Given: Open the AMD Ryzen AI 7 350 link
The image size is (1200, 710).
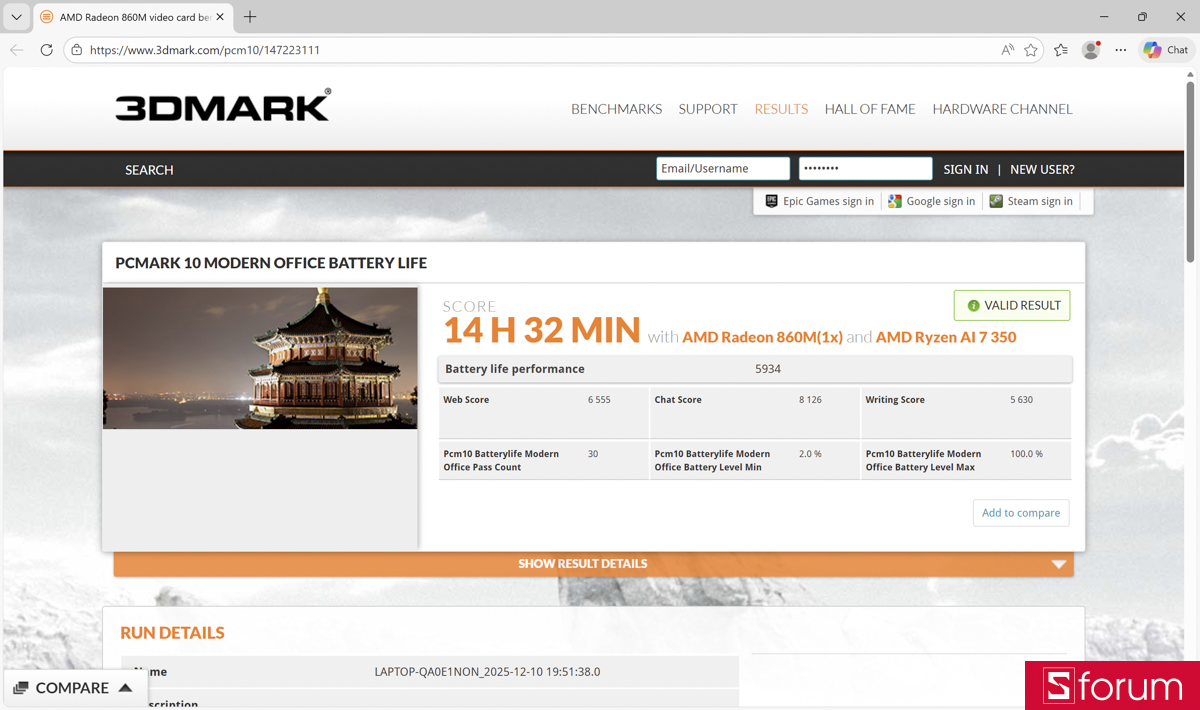Looking at the screenshot, I should click(x=944, y=337).
